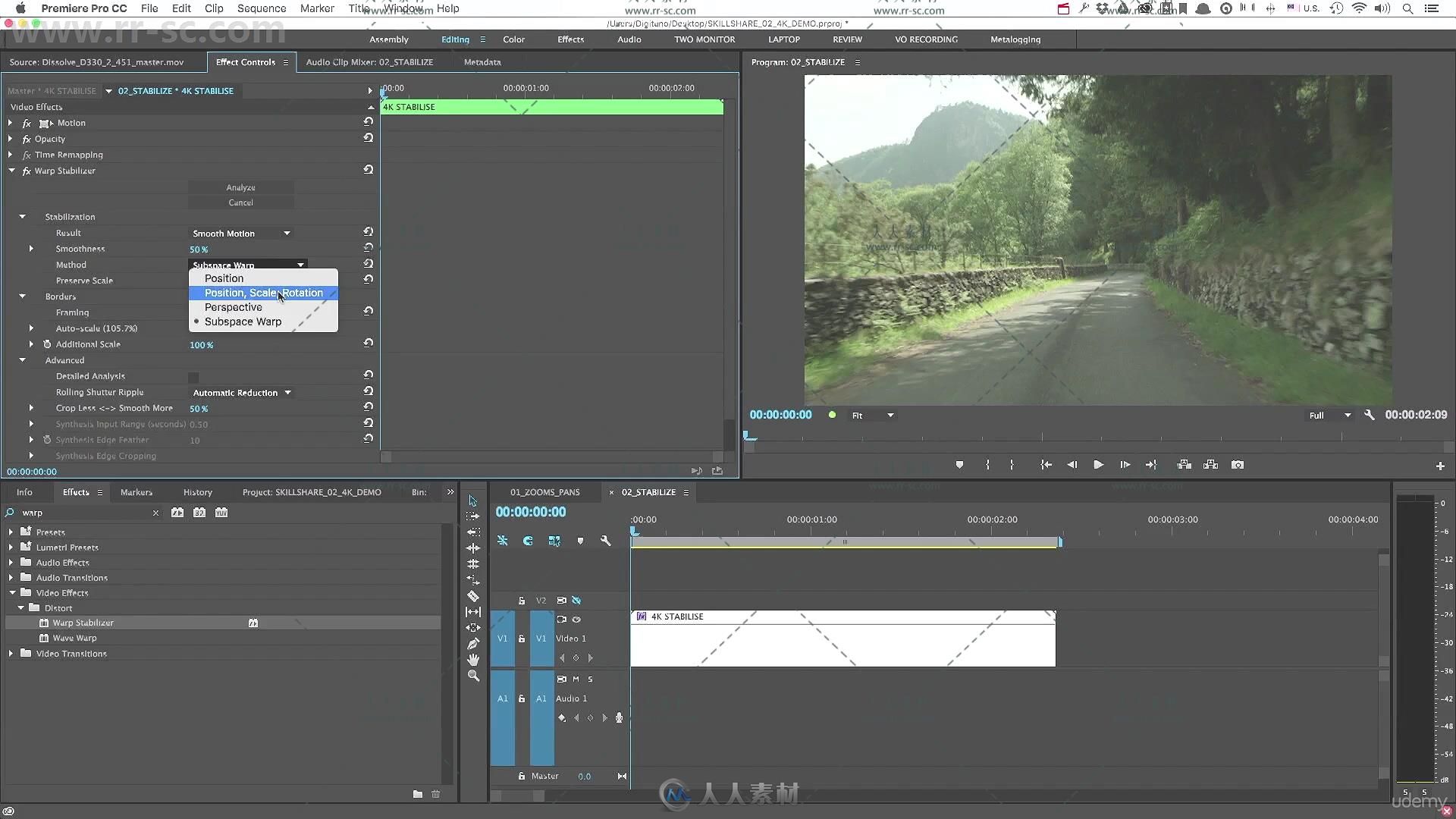Image resolution: width=1456 pixels, height=819 pixels.
Task: Select the Track Select Forward tool
Action: (472, 516)
